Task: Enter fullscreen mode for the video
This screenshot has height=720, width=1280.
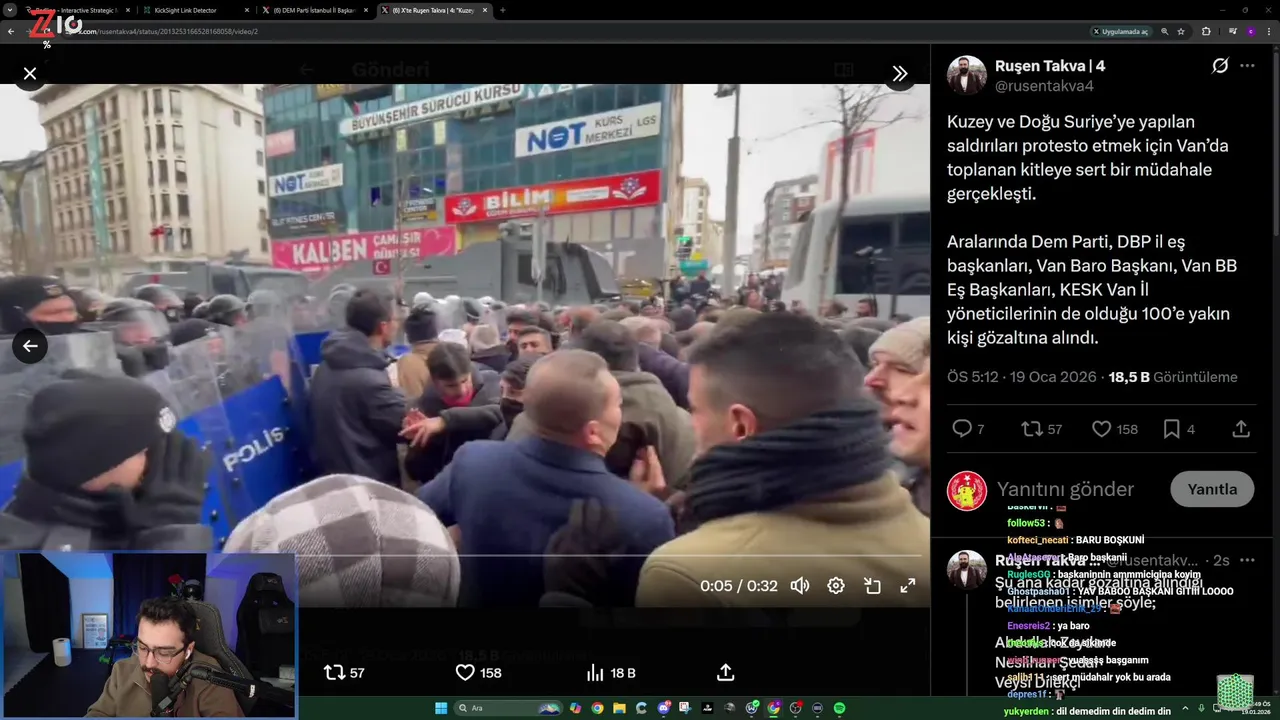Action: (x=908, y=586)
